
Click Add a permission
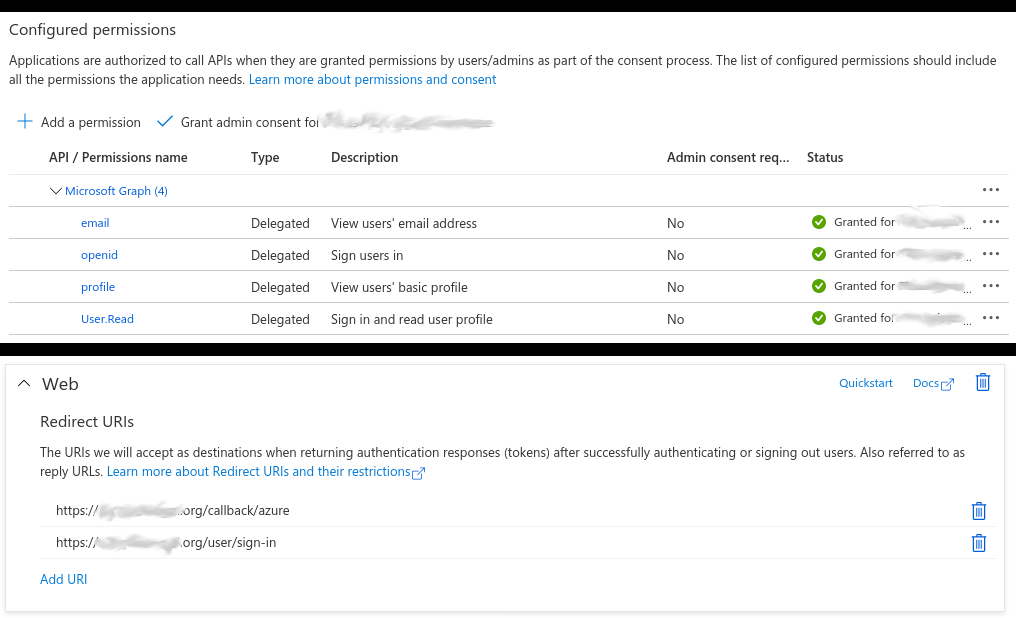click(91, 122)
